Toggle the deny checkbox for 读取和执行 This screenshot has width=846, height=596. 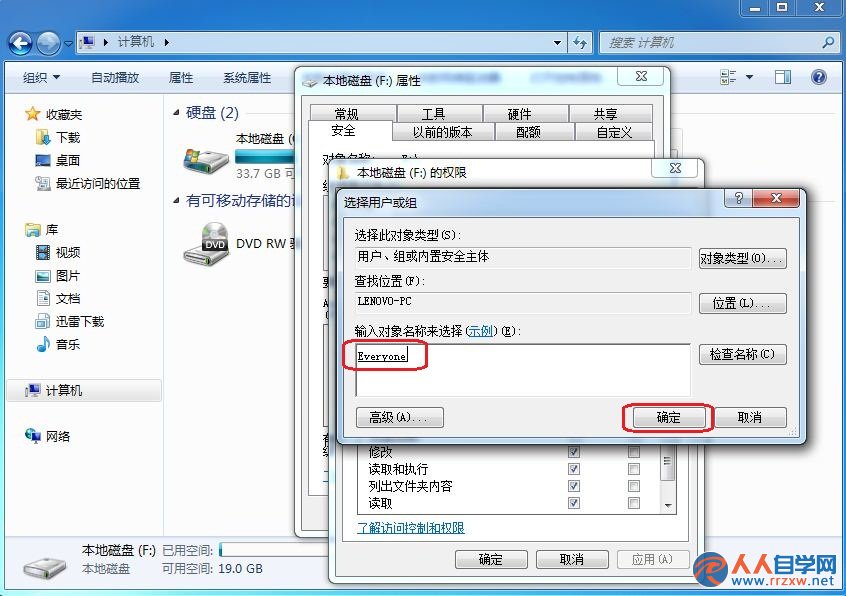(634, 469)
